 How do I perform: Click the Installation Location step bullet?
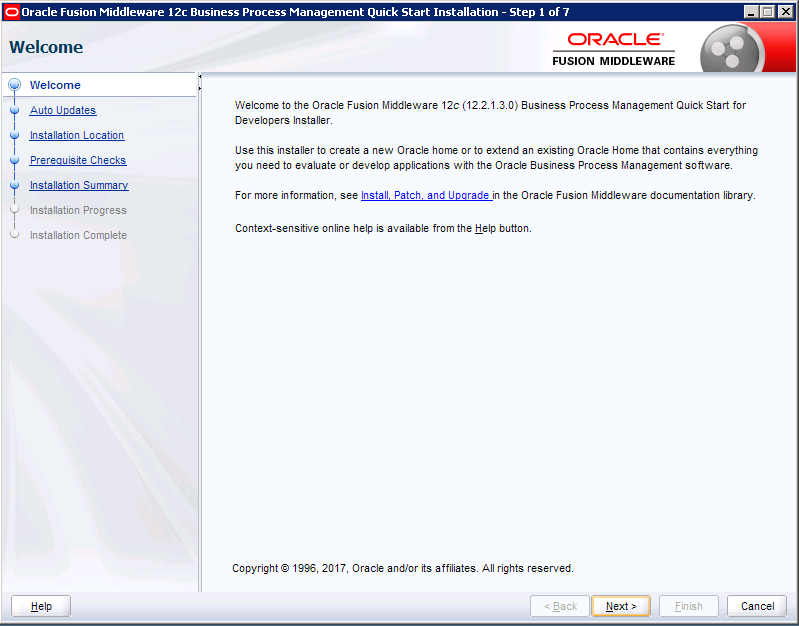coord(15,135)
